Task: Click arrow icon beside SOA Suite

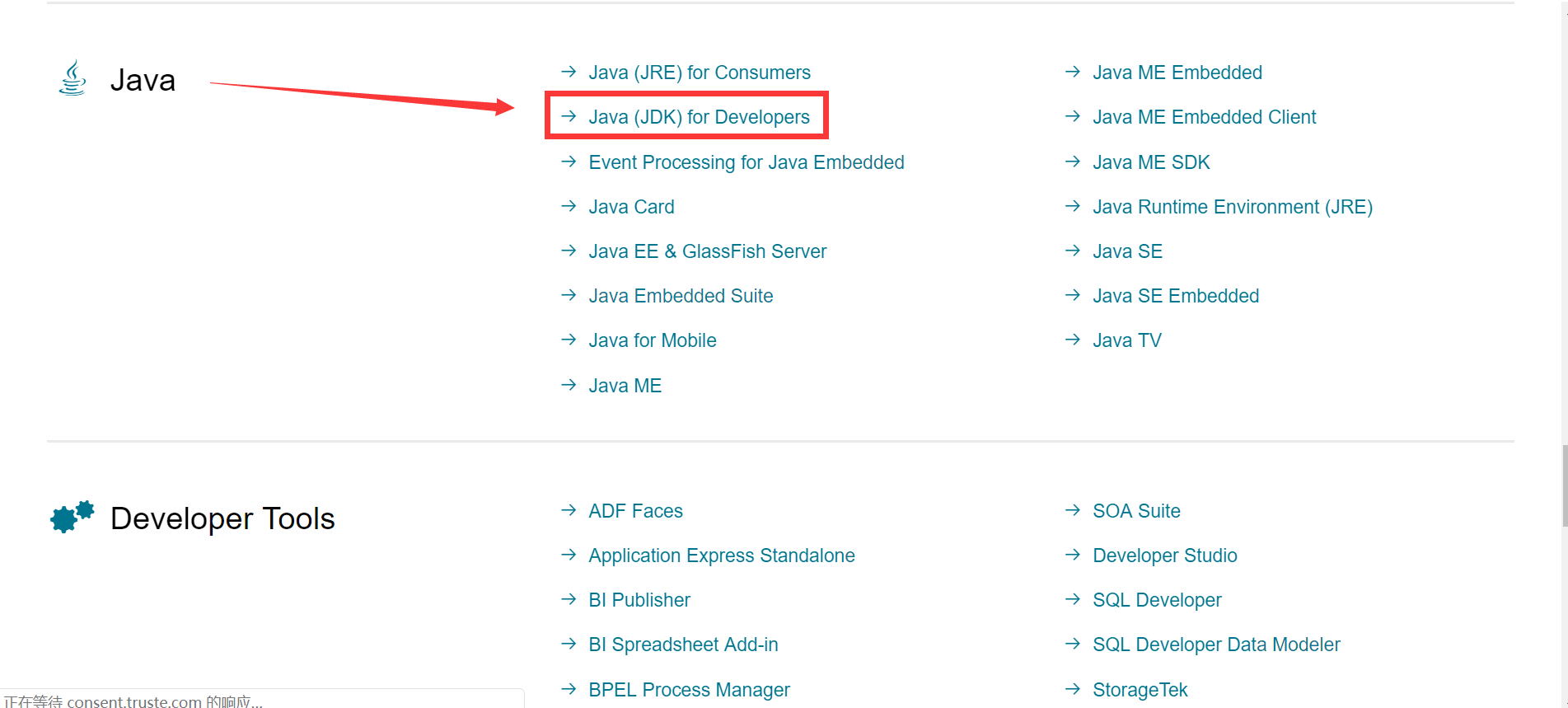Action: (x=1072, y=510)
